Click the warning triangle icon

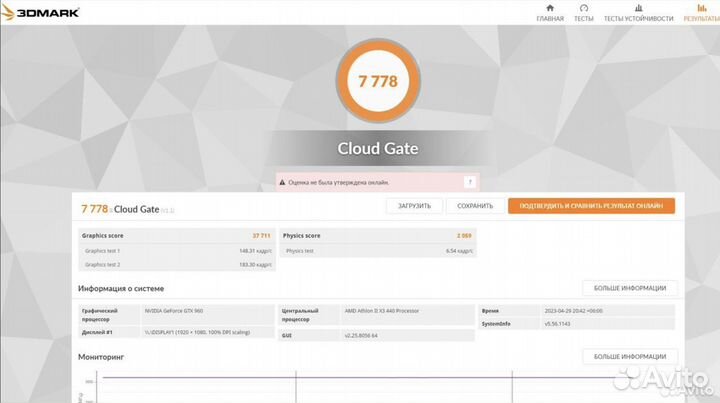282,183
